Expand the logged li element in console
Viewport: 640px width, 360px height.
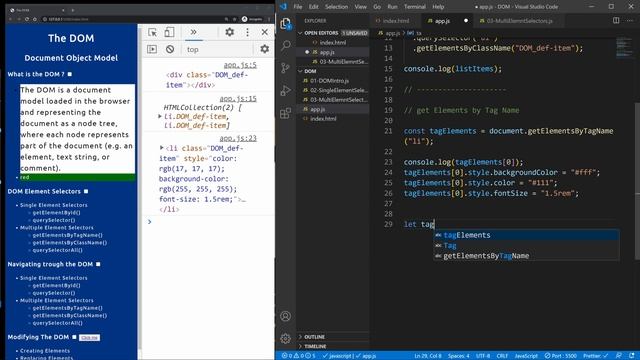tap(162, 148)
